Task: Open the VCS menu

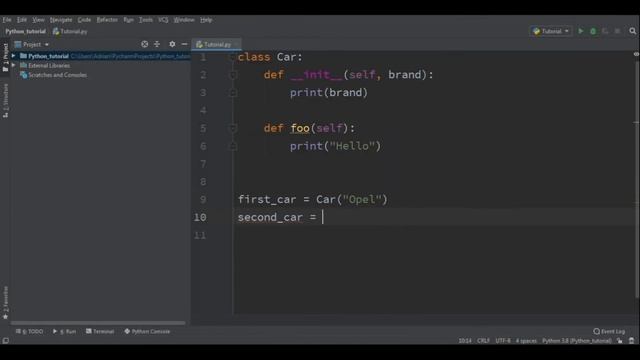Action: 163,20
